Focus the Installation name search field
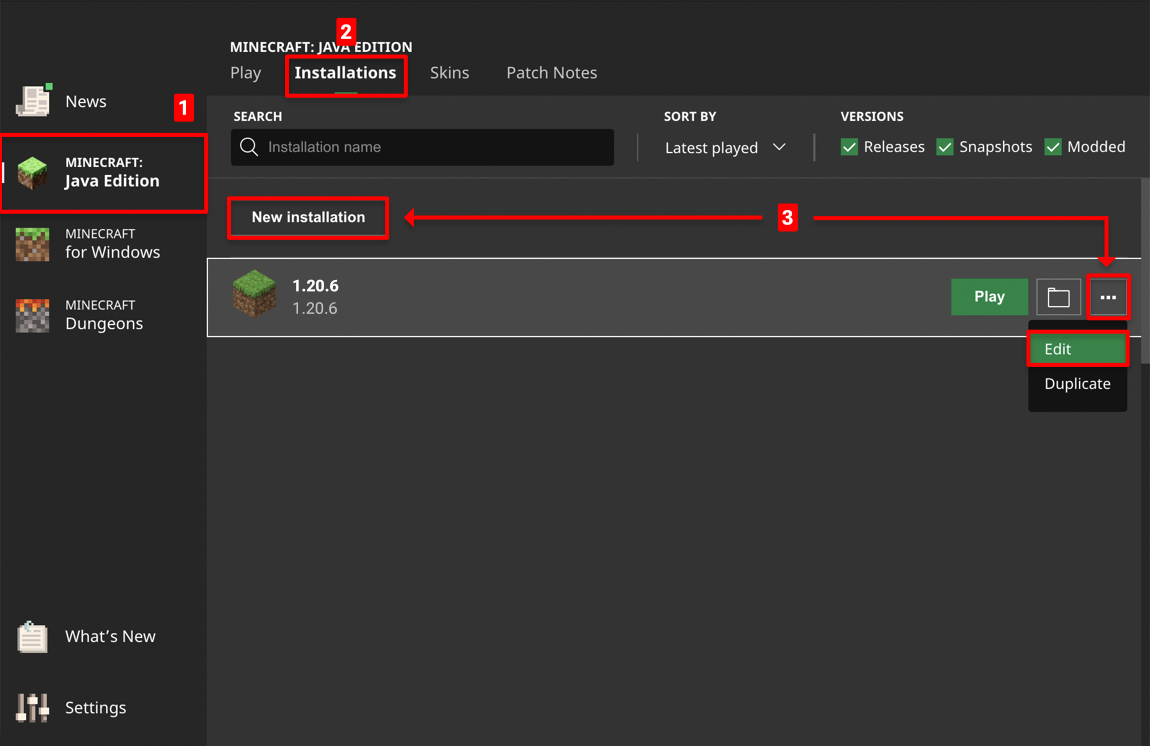 pos(435,148)
